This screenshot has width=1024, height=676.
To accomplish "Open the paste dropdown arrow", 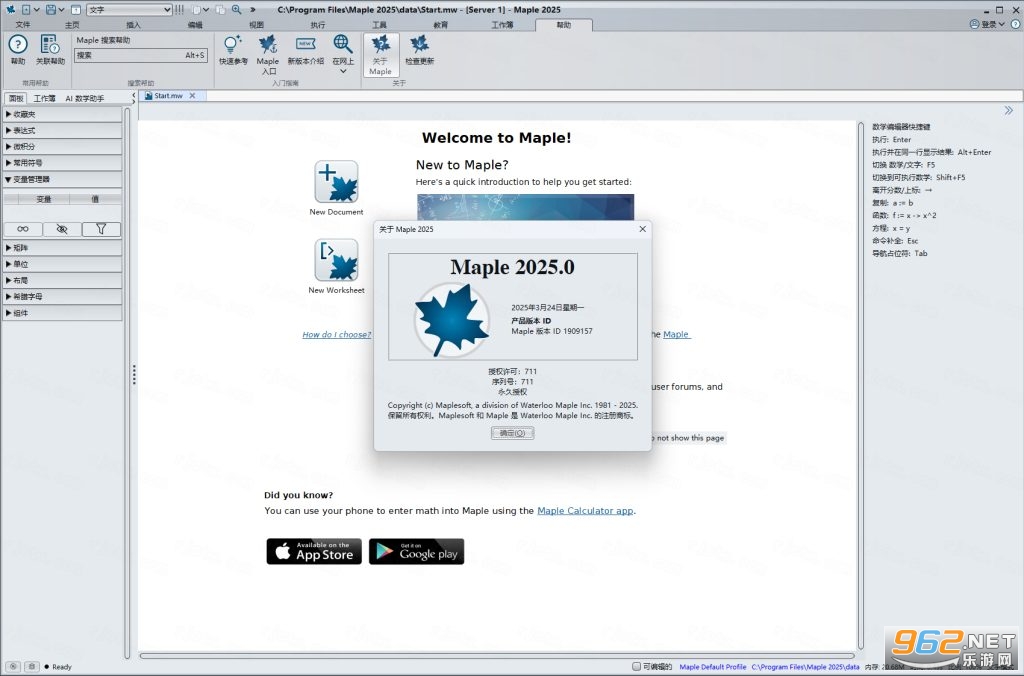I will (206, 9).
